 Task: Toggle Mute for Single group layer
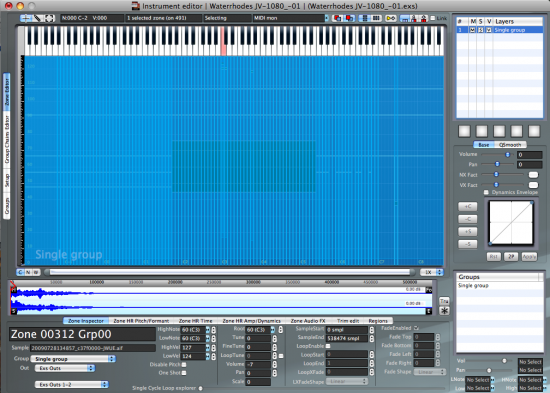[472, 30]
